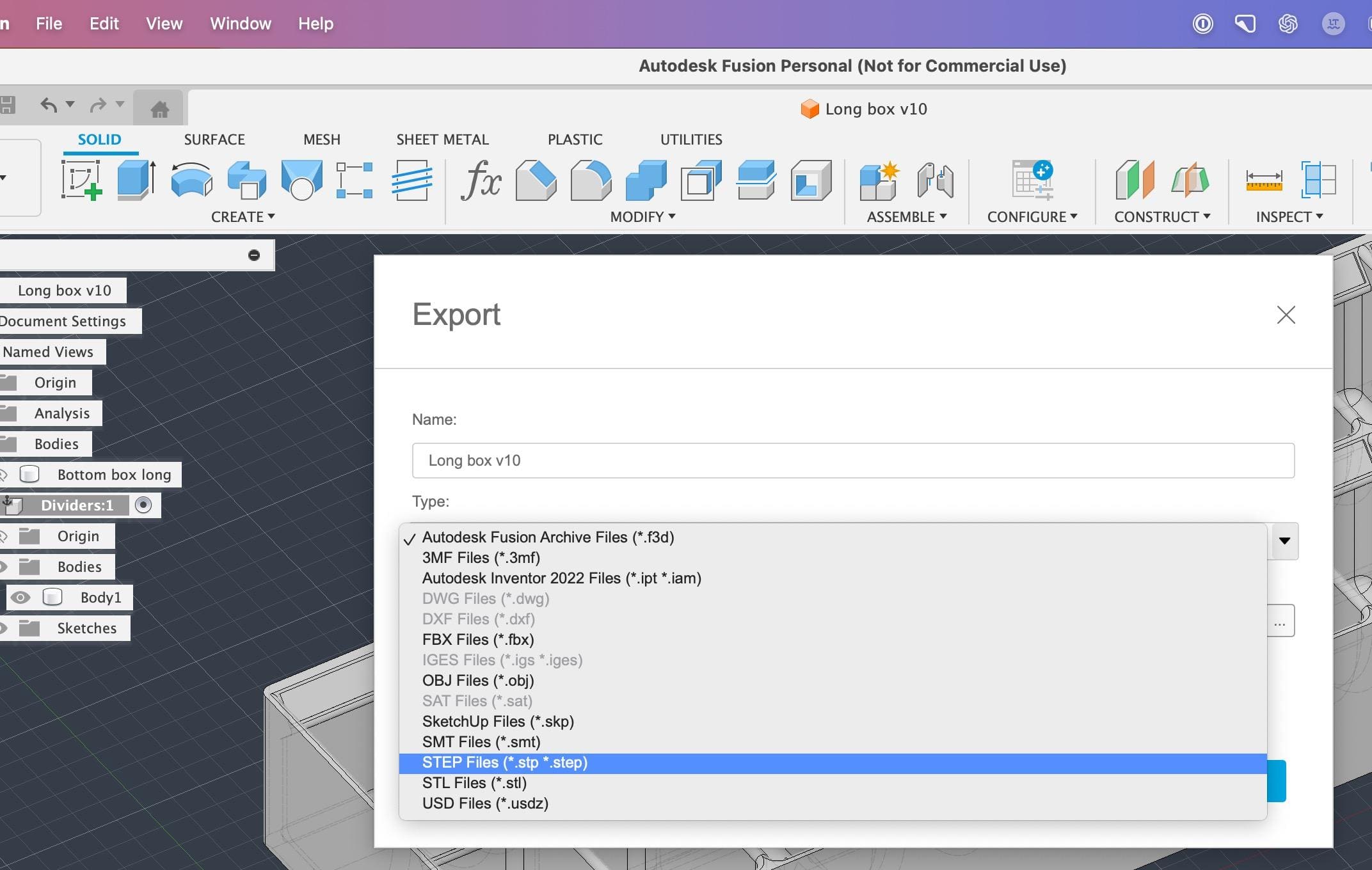Screen dimensions: 1372x870
Task: Open the redo history dropdown arrow
Action: (120, 104)
